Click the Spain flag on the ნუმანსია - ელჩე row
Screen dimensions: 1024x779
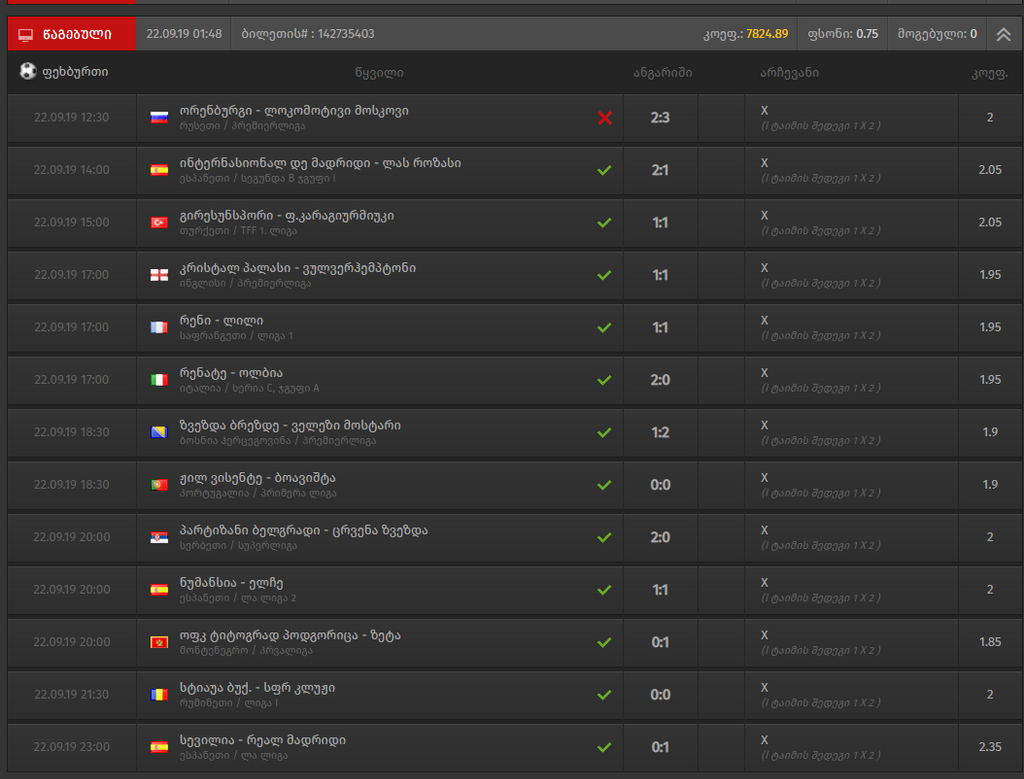click(x=159, y=590)
